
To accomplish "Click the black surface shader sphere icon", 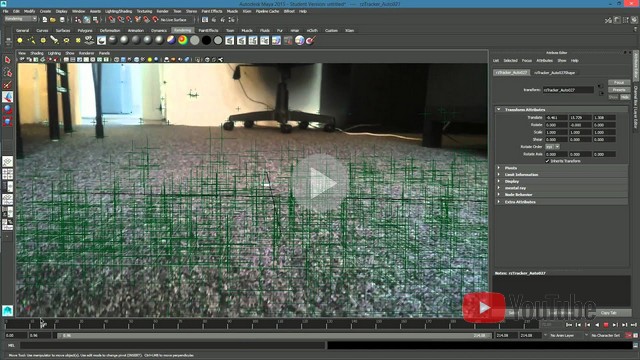I will click(x=207, y=40).
